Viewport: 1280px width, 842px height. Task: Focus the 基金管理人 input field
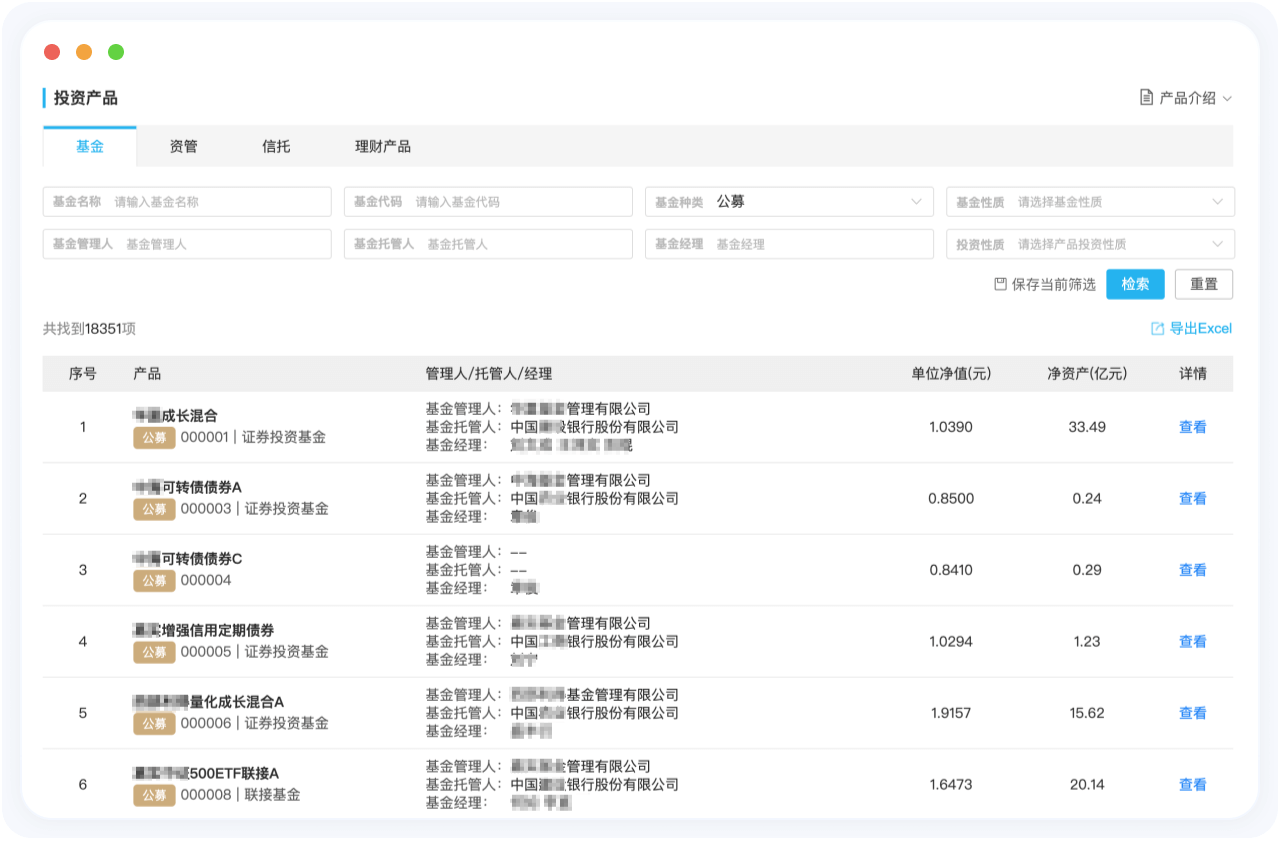click(187, 244)
